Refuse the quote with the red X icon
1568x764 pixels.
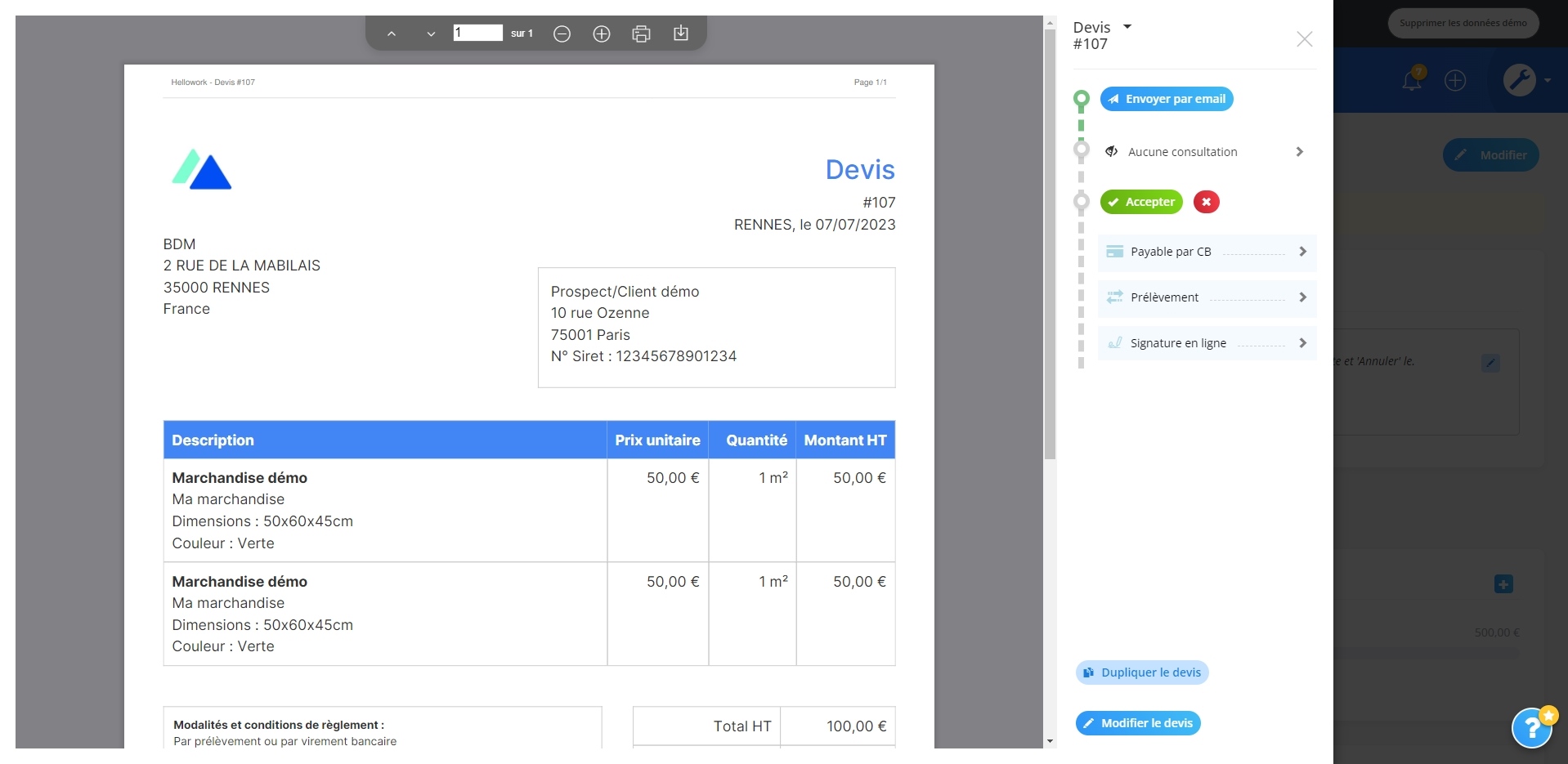(1206, 202)
